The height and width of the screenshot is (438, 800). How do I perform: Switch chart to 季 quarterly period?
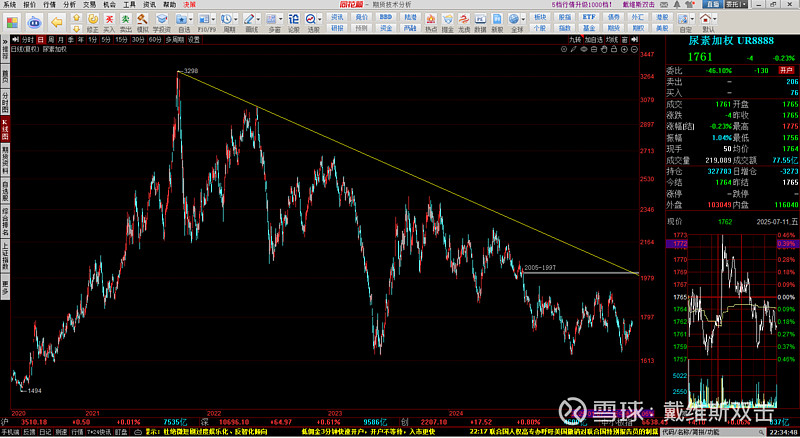click(x=70, y=40)
